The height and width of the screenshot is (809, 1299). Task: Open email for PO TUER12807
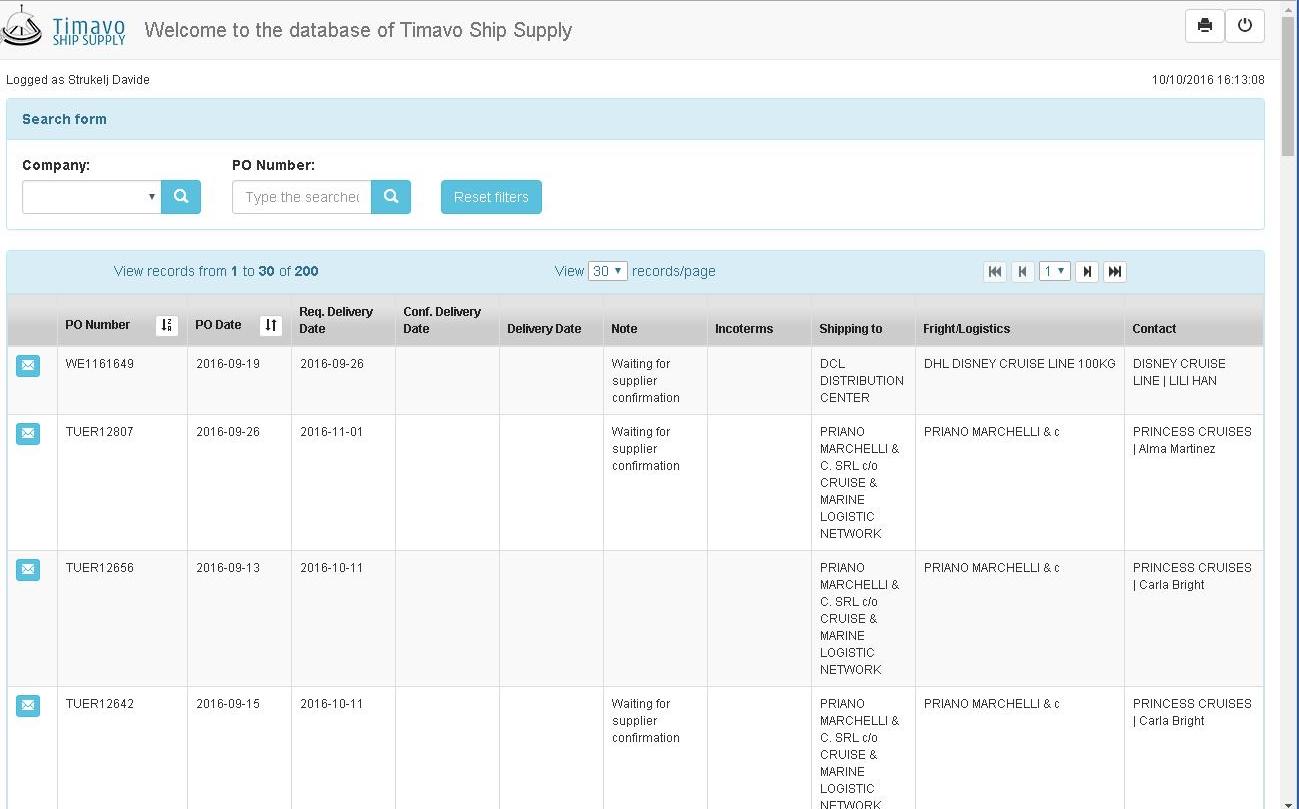click(28, 434)
